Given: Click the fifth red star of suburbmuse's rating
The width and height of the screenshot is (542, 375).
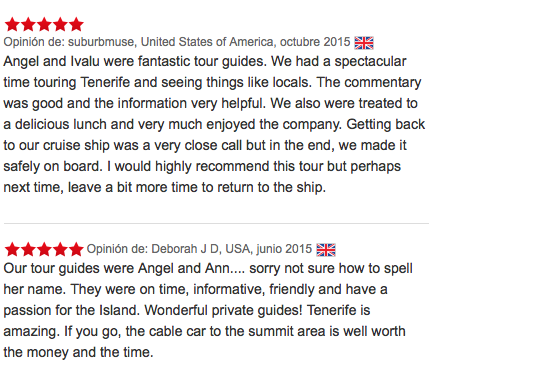Looking at the screenshot, I should tap(76, 25).
